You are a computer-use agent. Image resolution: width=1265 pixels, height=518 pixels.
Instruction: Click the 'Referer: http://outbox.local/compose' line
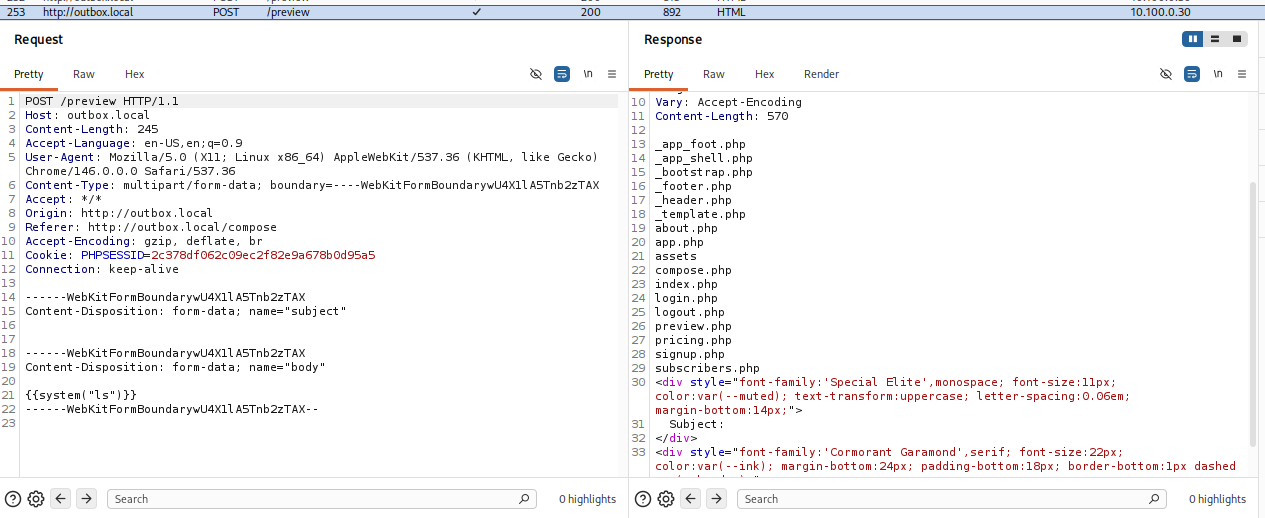(x=151, y=227)
